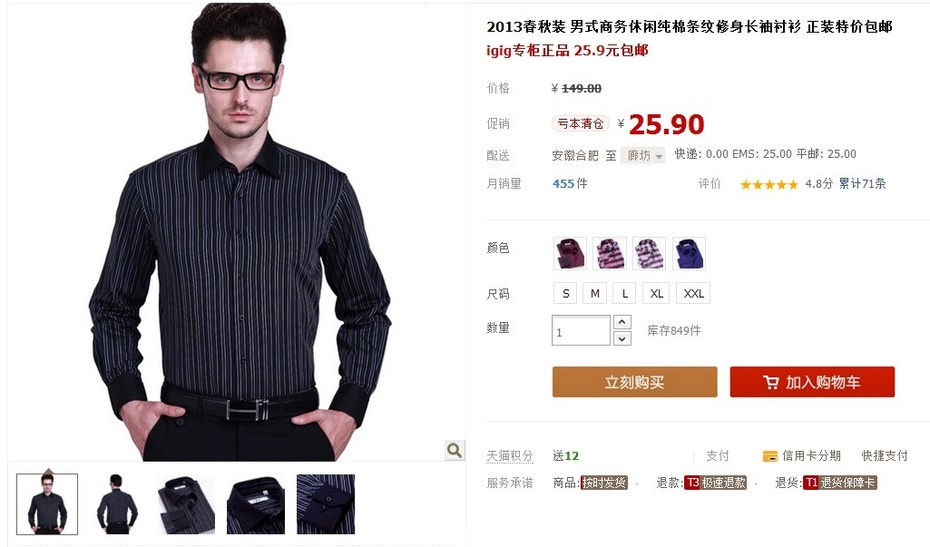This screenshot has height=547, width=930.
Task: Select size S option
Action: (566, 293)
